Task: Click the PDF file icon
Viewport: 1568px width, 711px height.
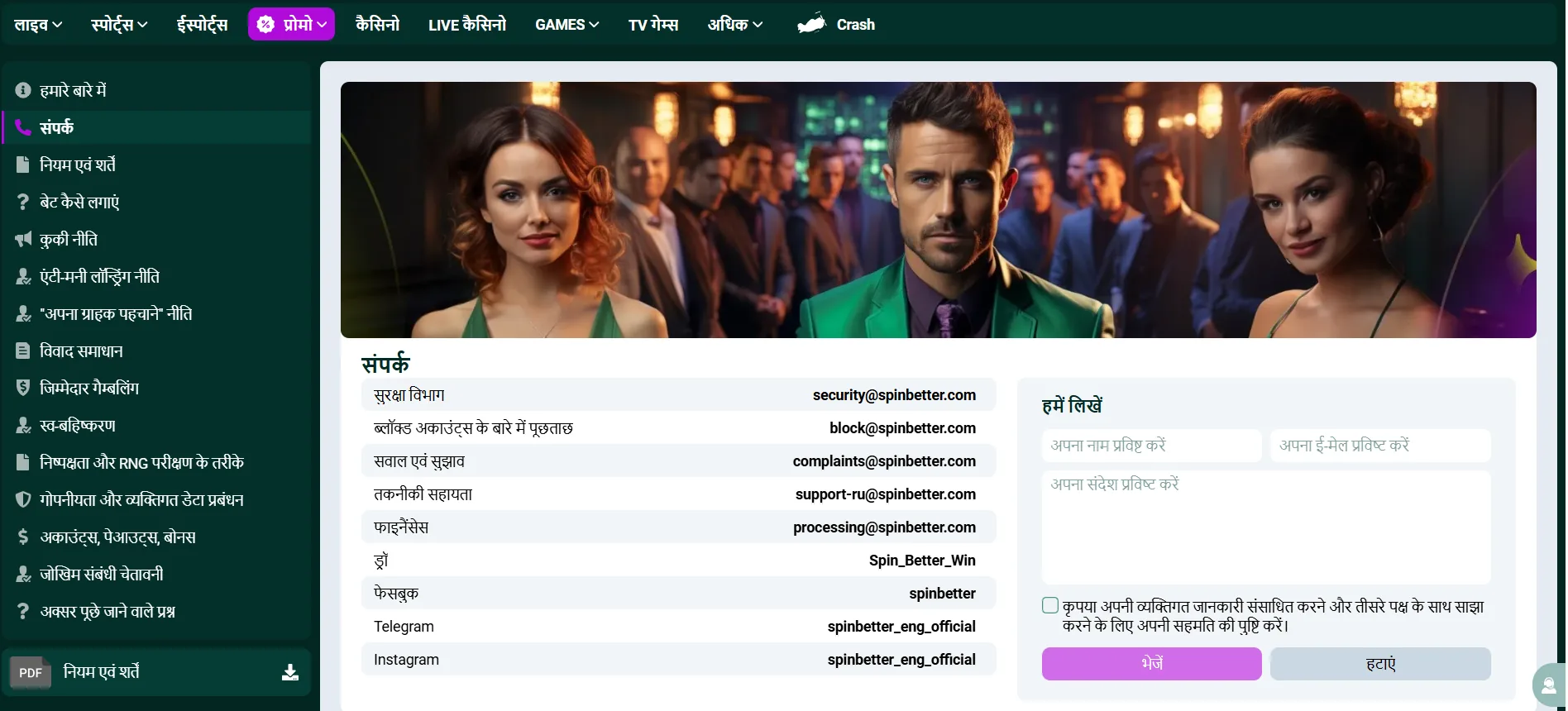Action: (31, 672)
